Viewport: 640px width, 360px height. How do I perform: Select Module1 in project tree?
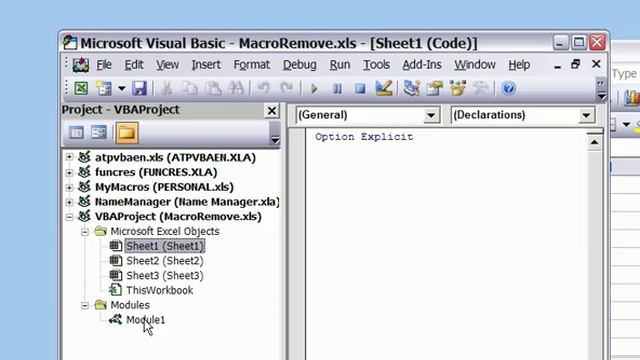[146, 320]
